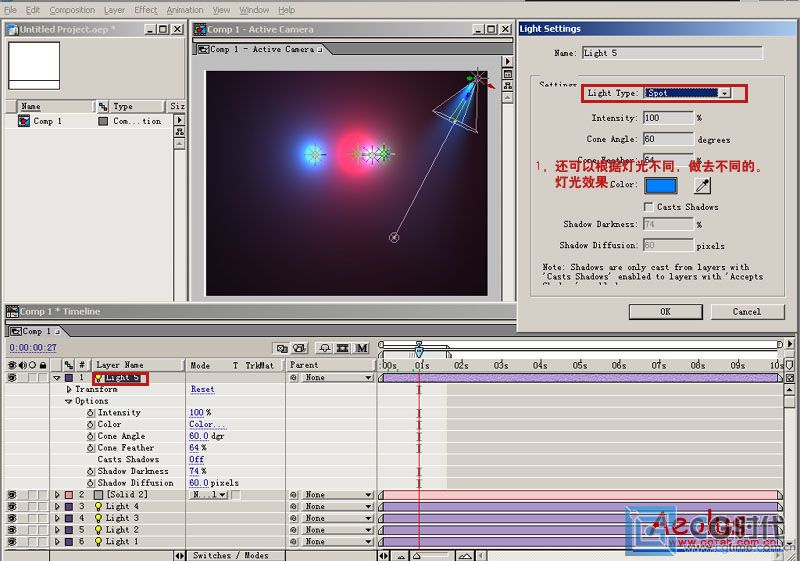Toggle visibility of the Light 4 layer
This screenshot has height=561, width=800.
click(12, 506)
